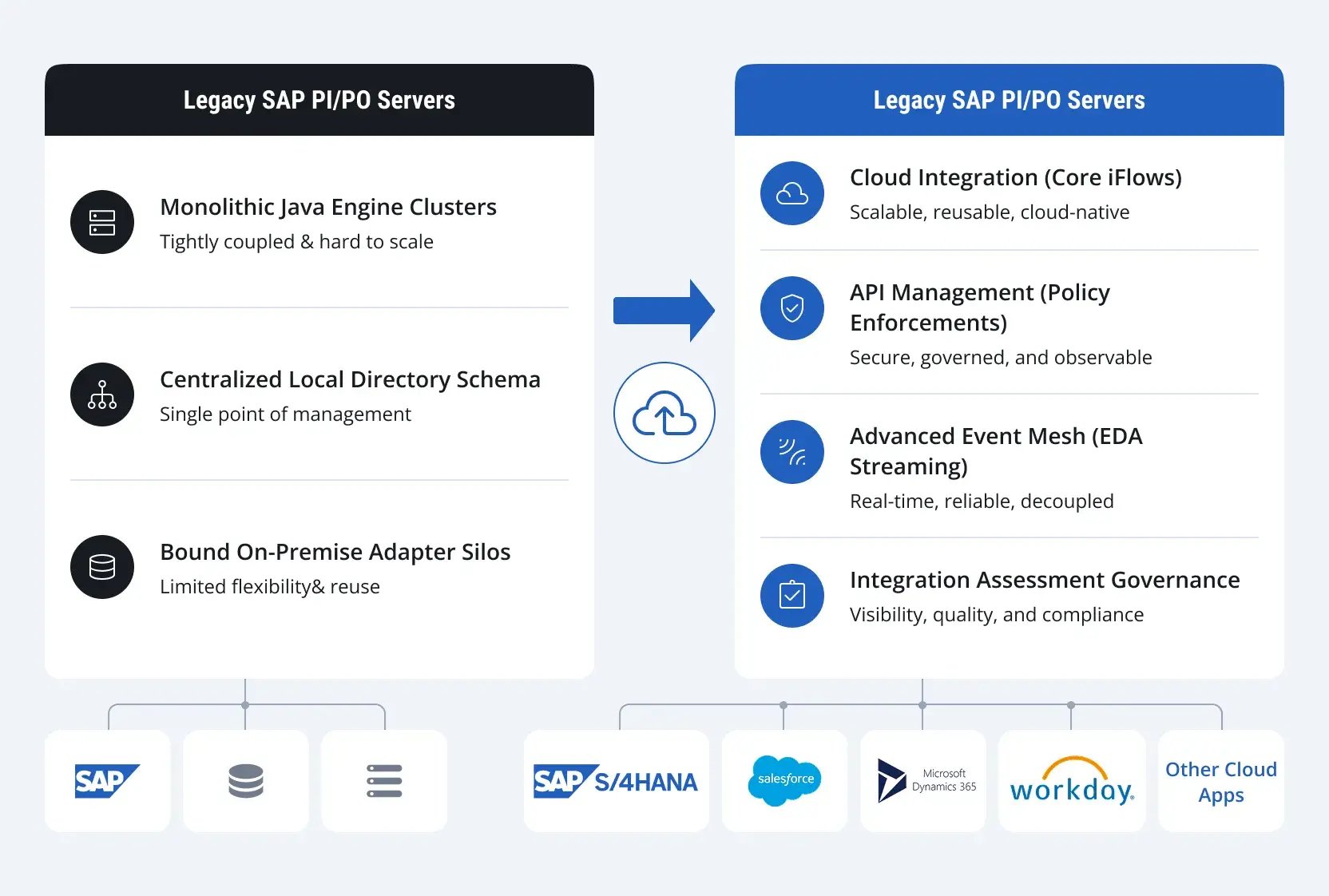Click the Salesforce cloud logo
This screenshot has width=1329, height=896.
coord(785,780)
